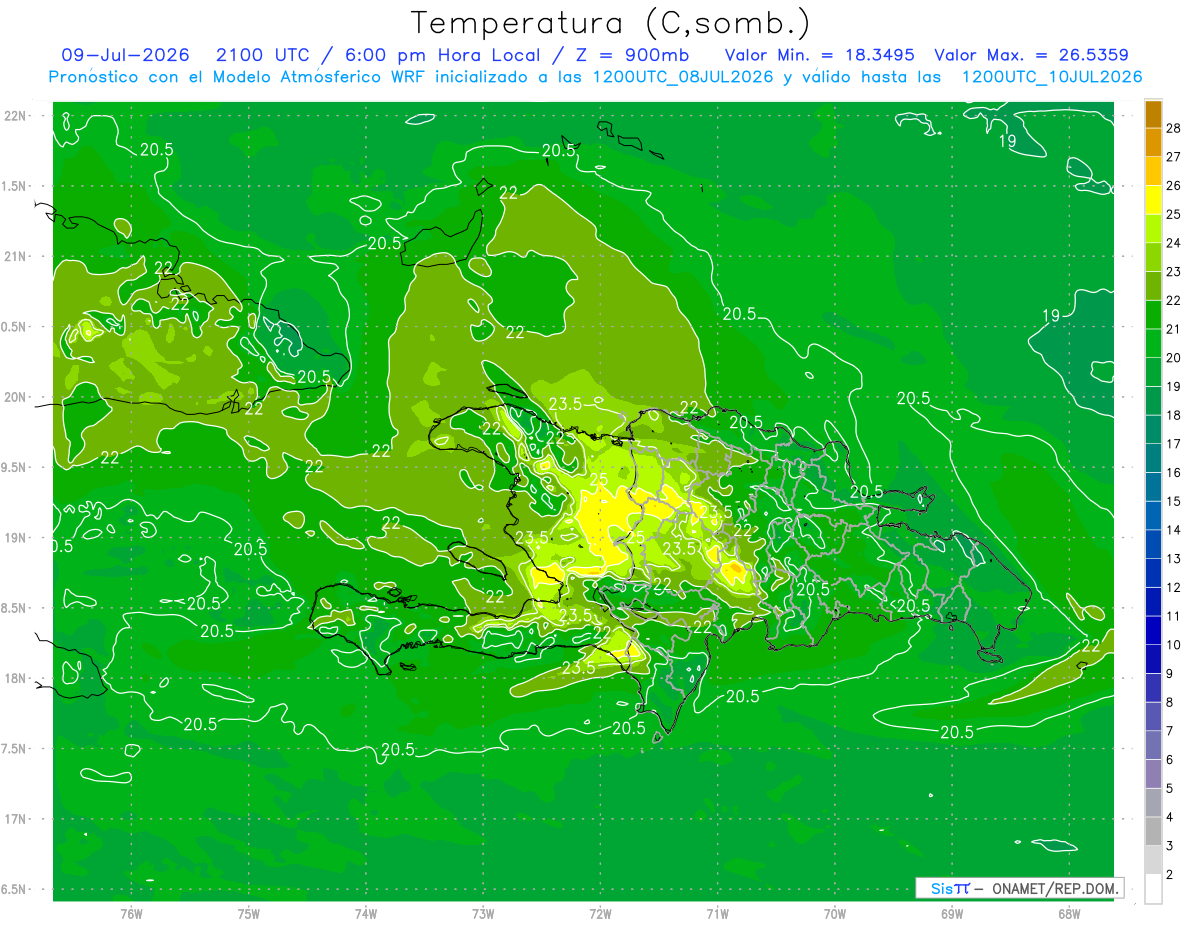Click the '72W' longitude axis label
Image resolution: width=1200 pixels, height=927 pixels.
(600, 913)
